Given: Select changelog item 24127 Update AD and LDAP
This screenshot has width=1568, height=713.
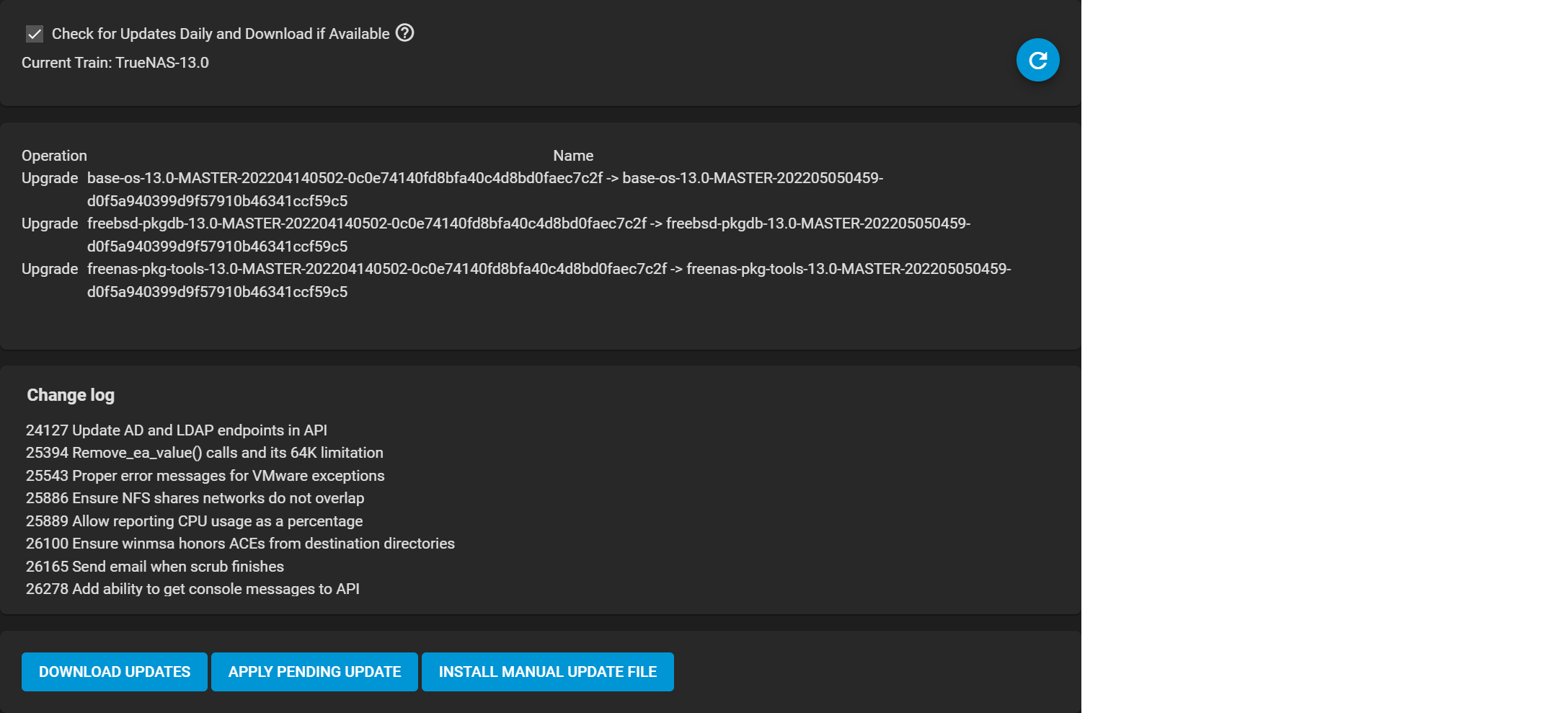Looking at the screenshot, I should pyautogui.click(x=177, y=430).
